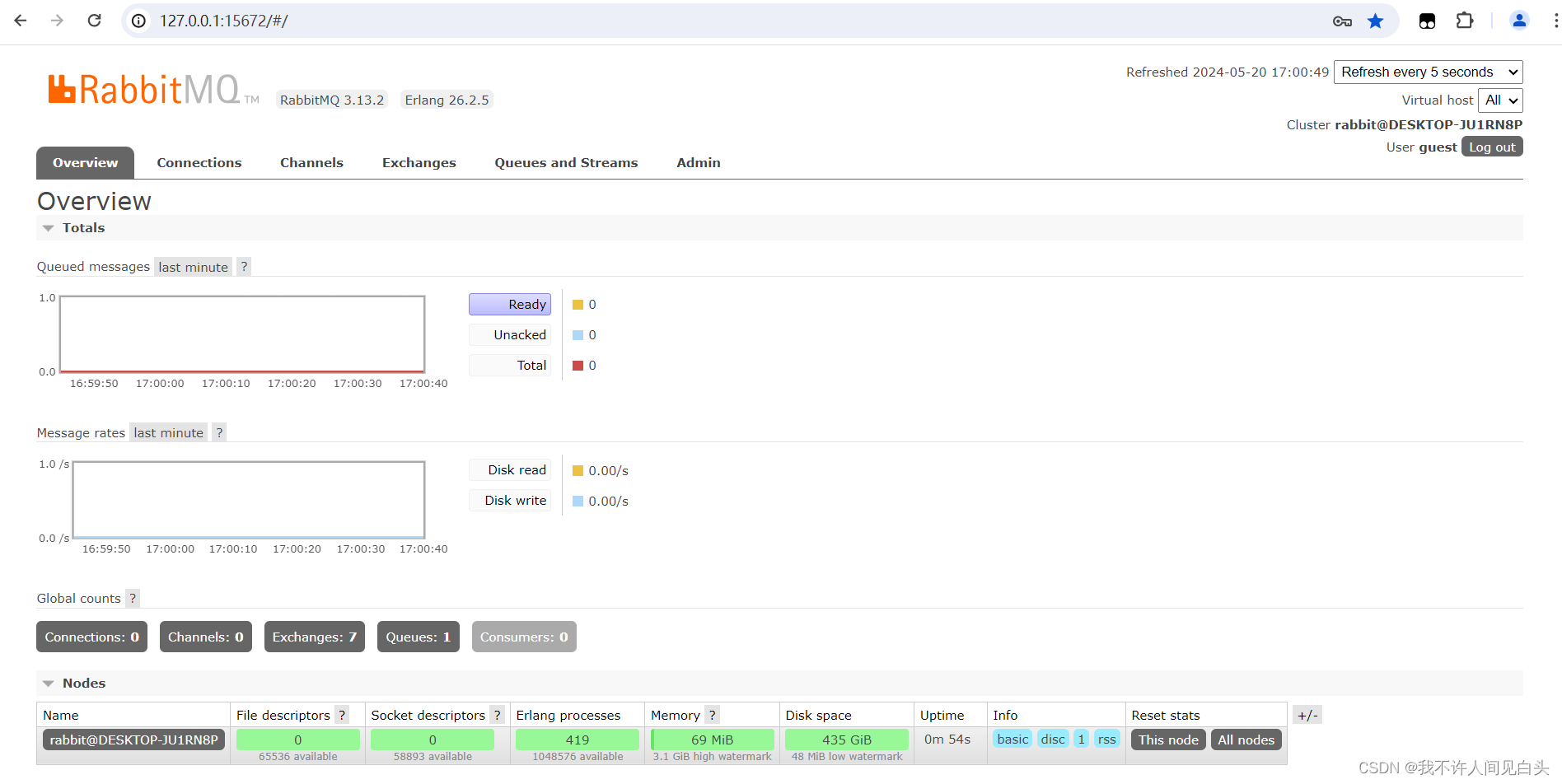Image resolution: width=1562 pixels, height=784 pixels.
Task: Switch to Queues and Streams tab
Action: (566, 163)
